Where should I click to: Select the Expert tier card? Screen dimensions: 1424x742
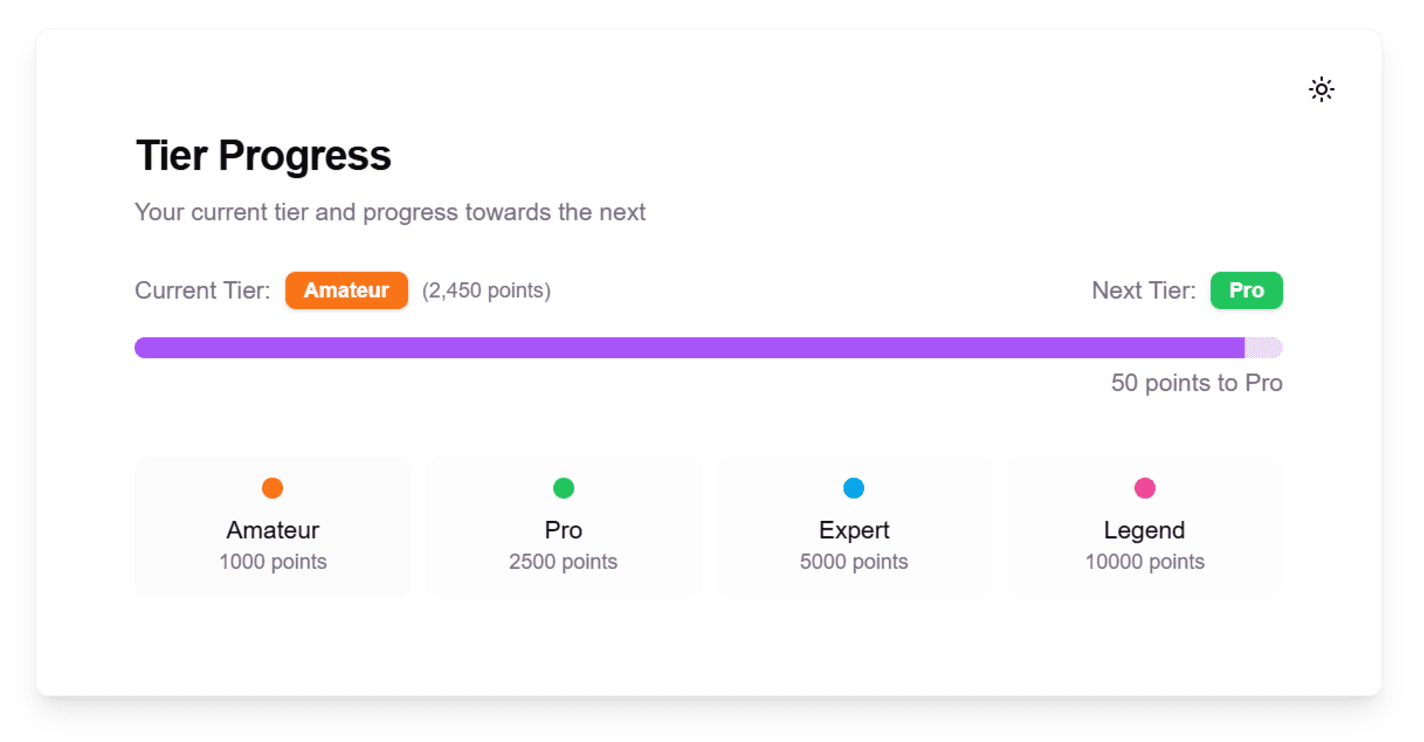[854, 527]
